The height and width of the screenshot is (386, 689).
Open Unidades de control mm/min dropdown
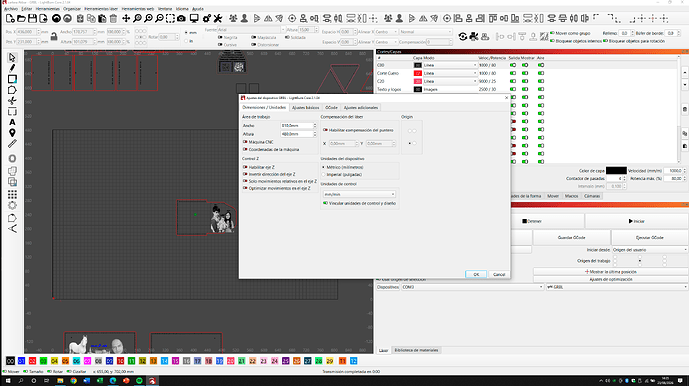tap(359, 194)
